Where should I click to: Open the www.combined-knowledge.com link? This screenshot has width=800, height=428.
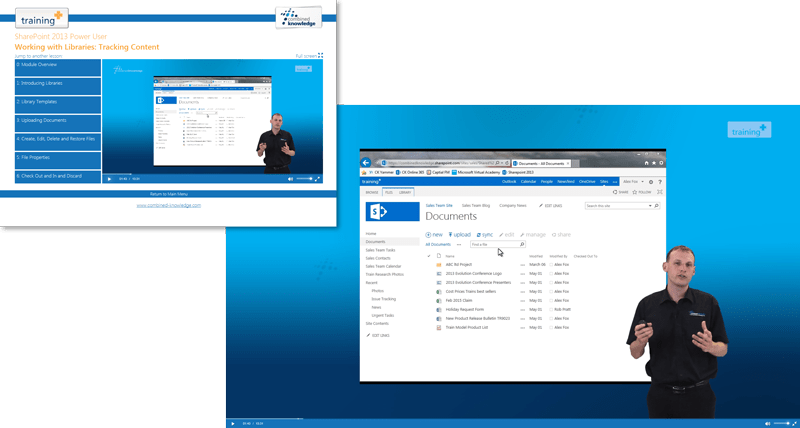(x=168, y=205)
